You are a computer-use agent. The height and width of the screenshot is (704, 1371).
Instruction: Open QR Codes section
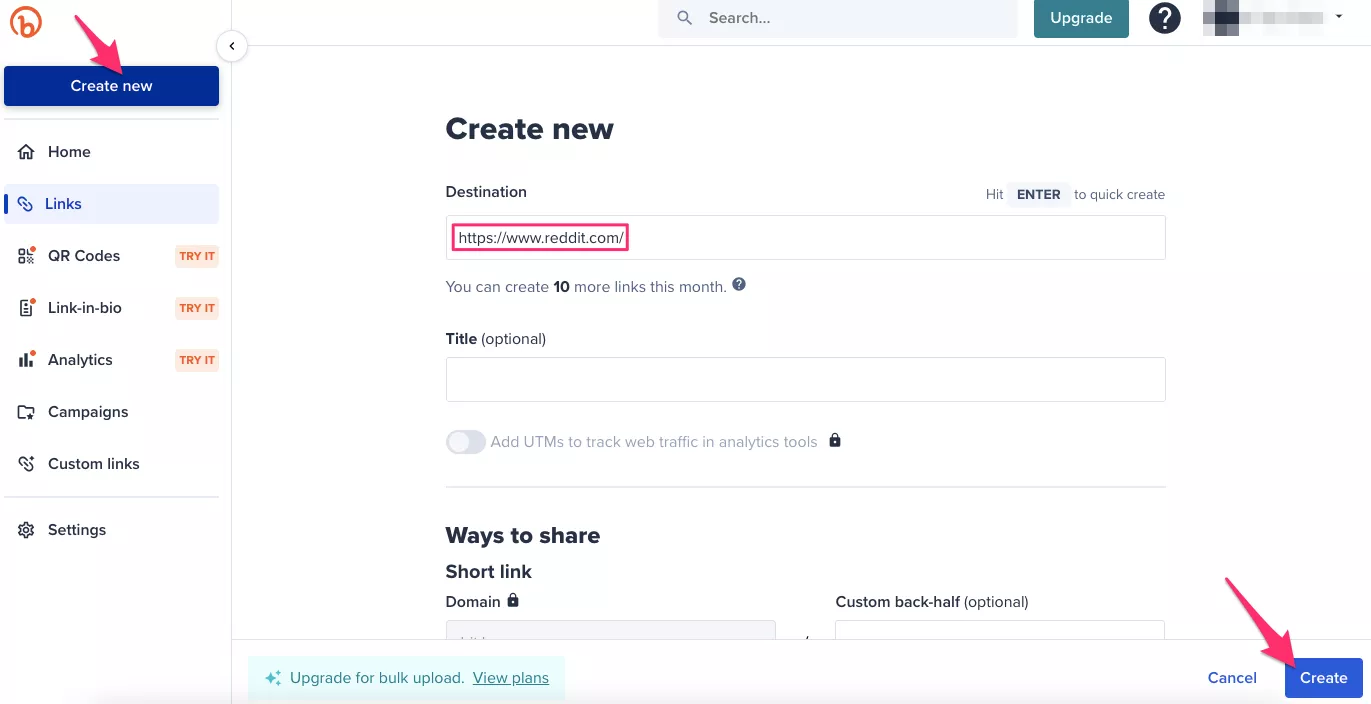click(111, 256)
